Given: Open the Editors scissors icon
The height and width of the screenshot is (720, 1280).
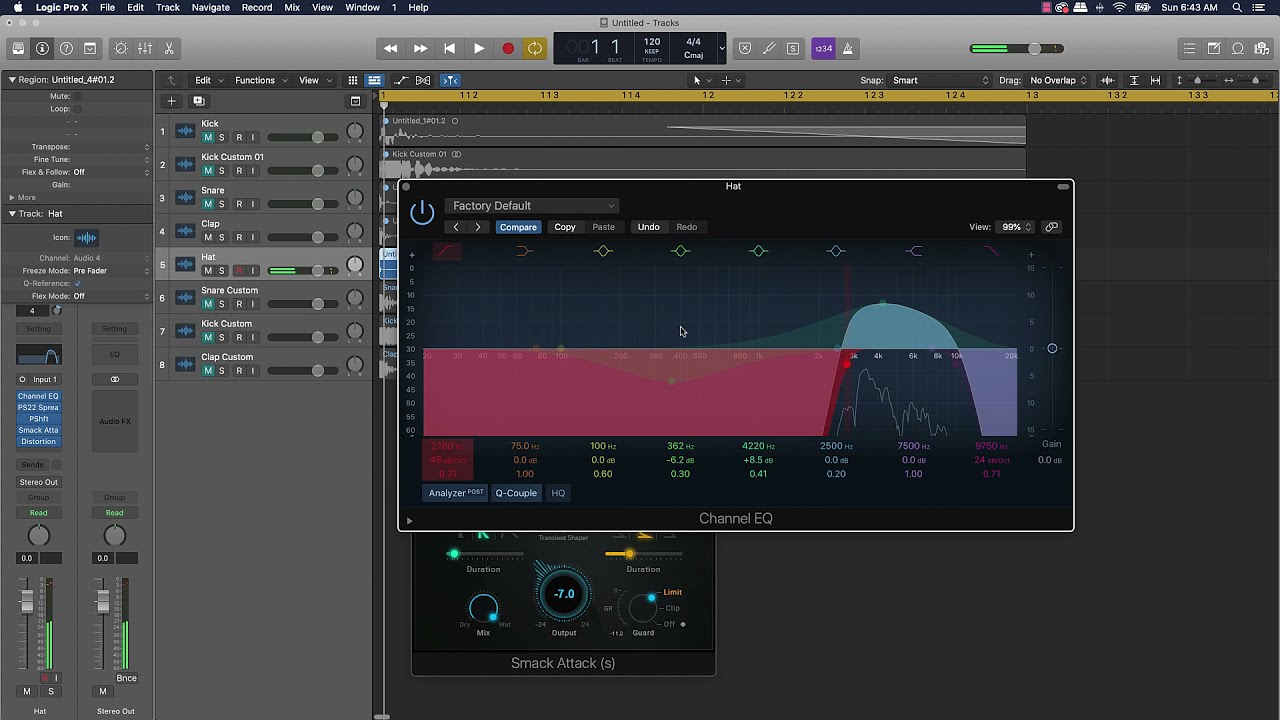Looking at the screenshot, I should (x=169, y=48).
